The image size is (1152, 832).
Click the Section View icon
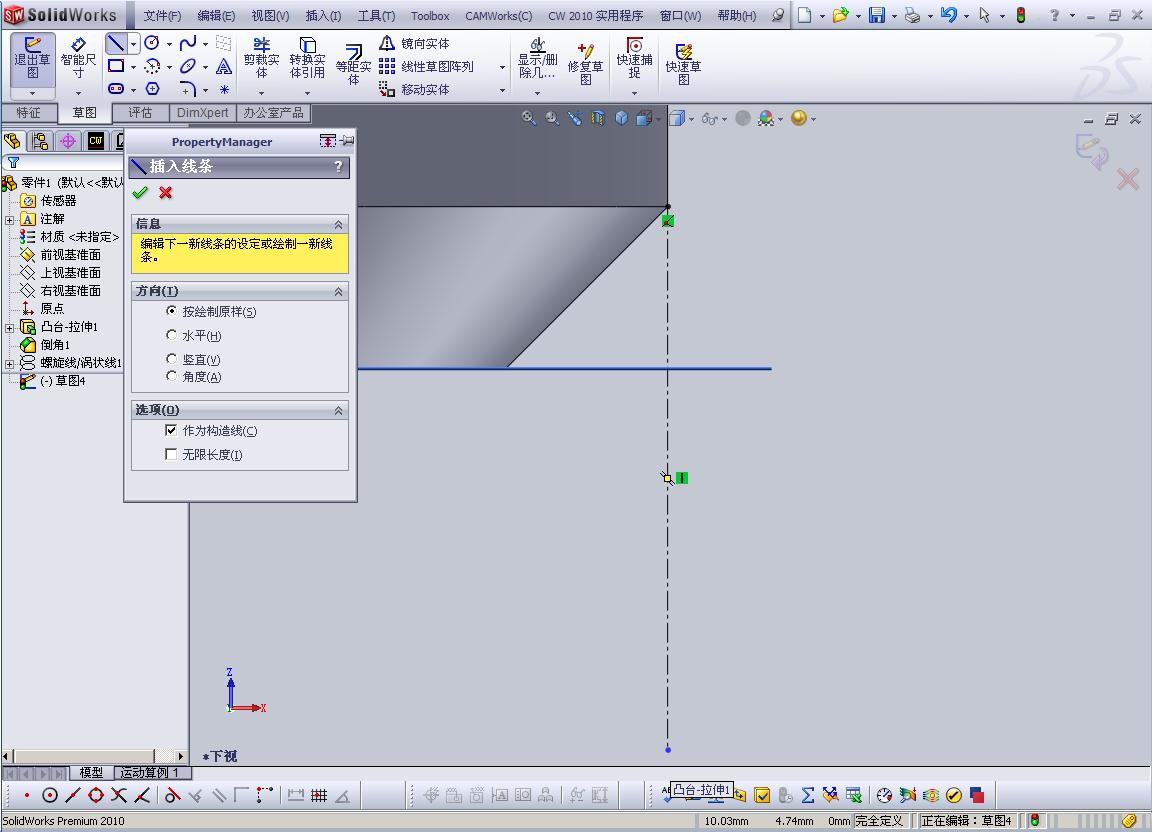coord(598,118)
